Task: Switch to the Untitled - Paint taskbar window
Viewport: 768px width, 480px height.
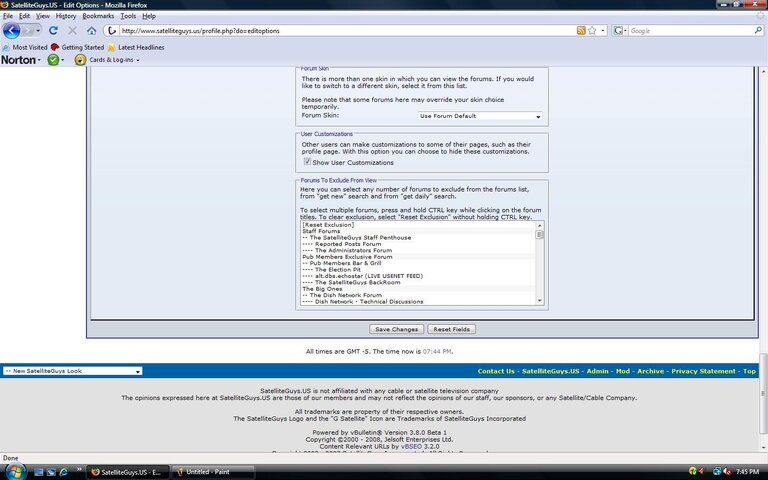Action: click(x=213, y=472)
